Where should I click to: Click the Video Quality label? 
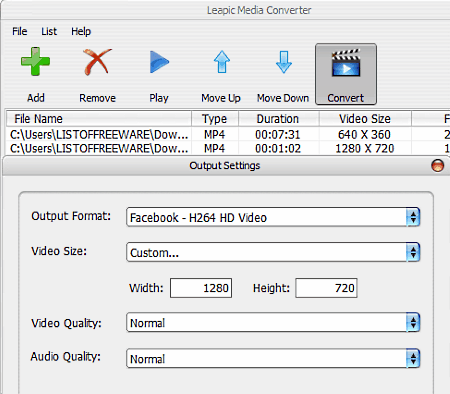coord(66,323)
